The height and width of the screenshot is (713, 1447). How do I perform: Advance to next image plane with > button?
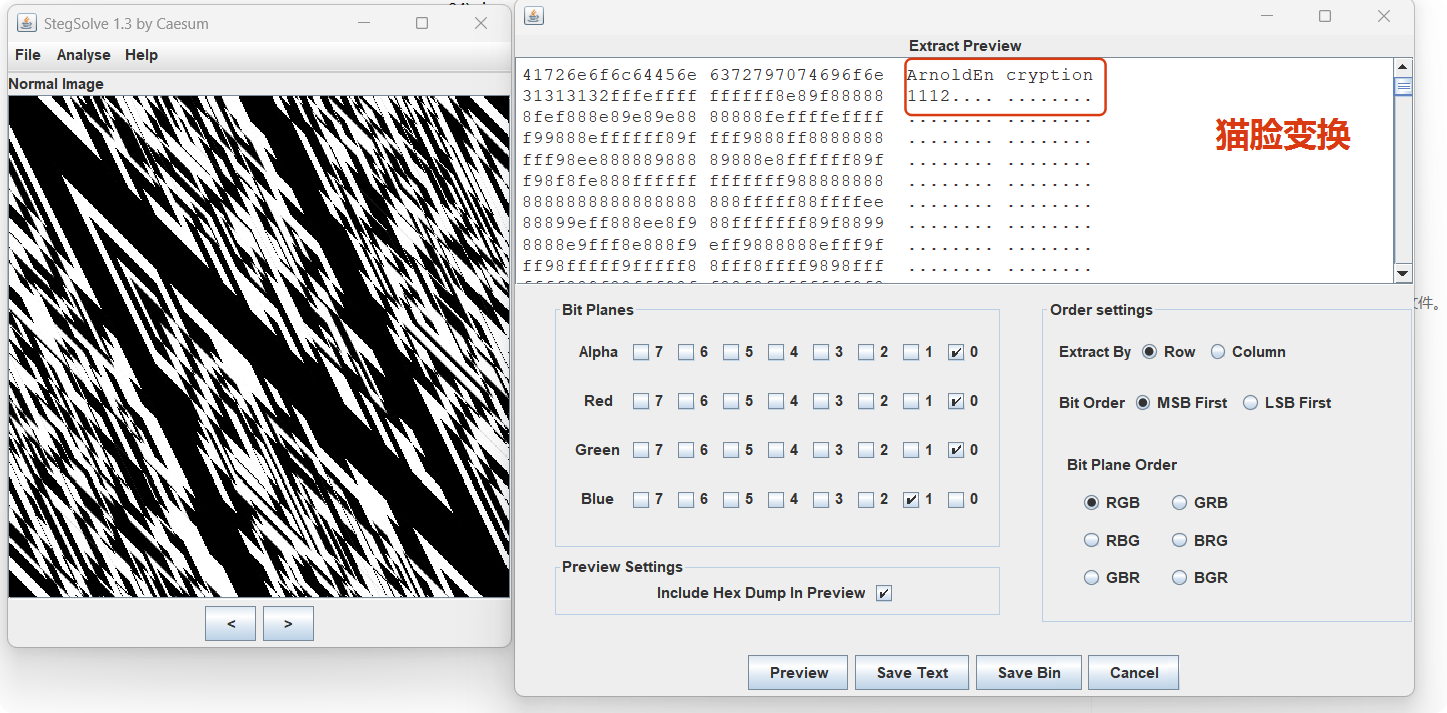(x=288, y=623)
